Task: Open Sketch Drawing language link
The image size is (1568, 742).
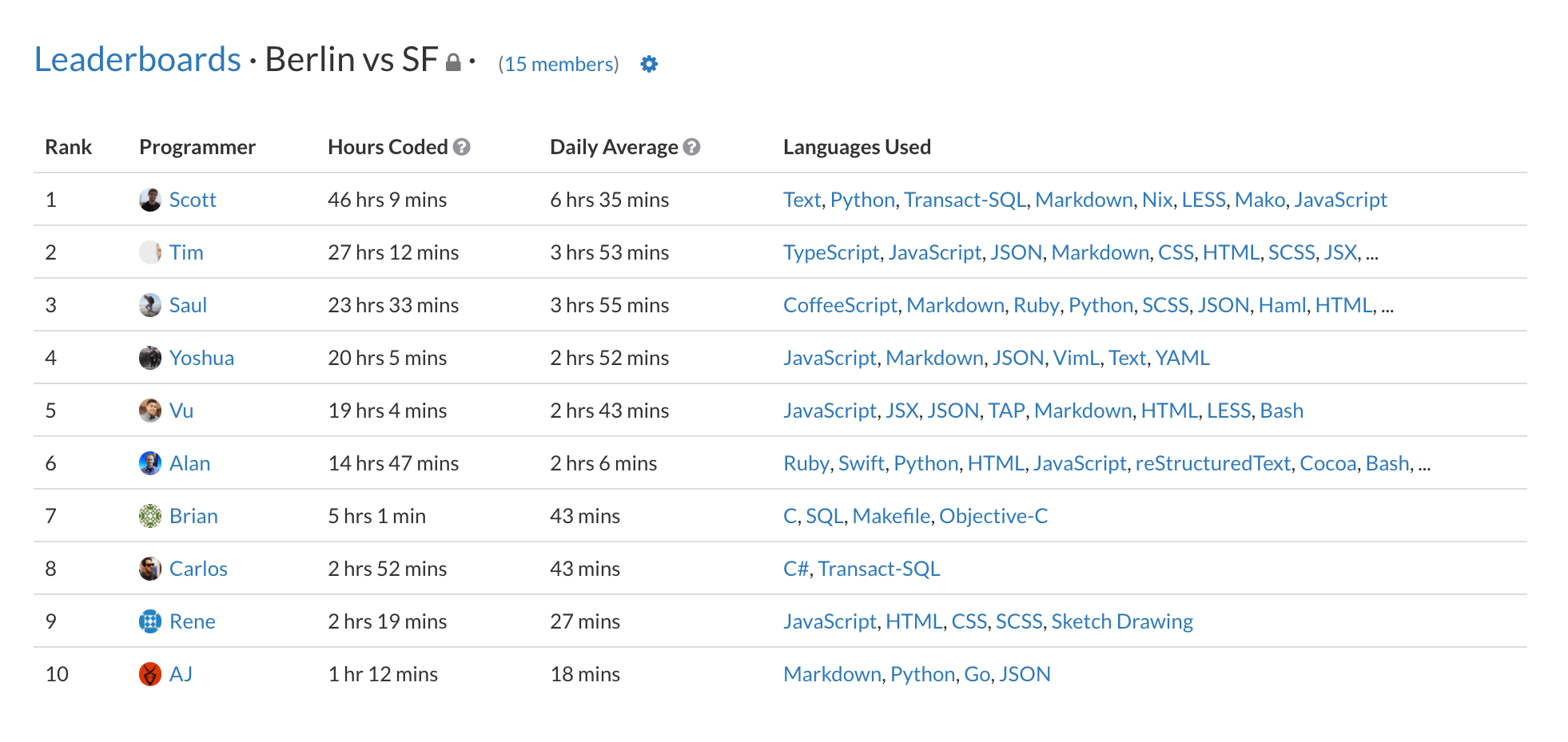Action: click(1122, 621)
